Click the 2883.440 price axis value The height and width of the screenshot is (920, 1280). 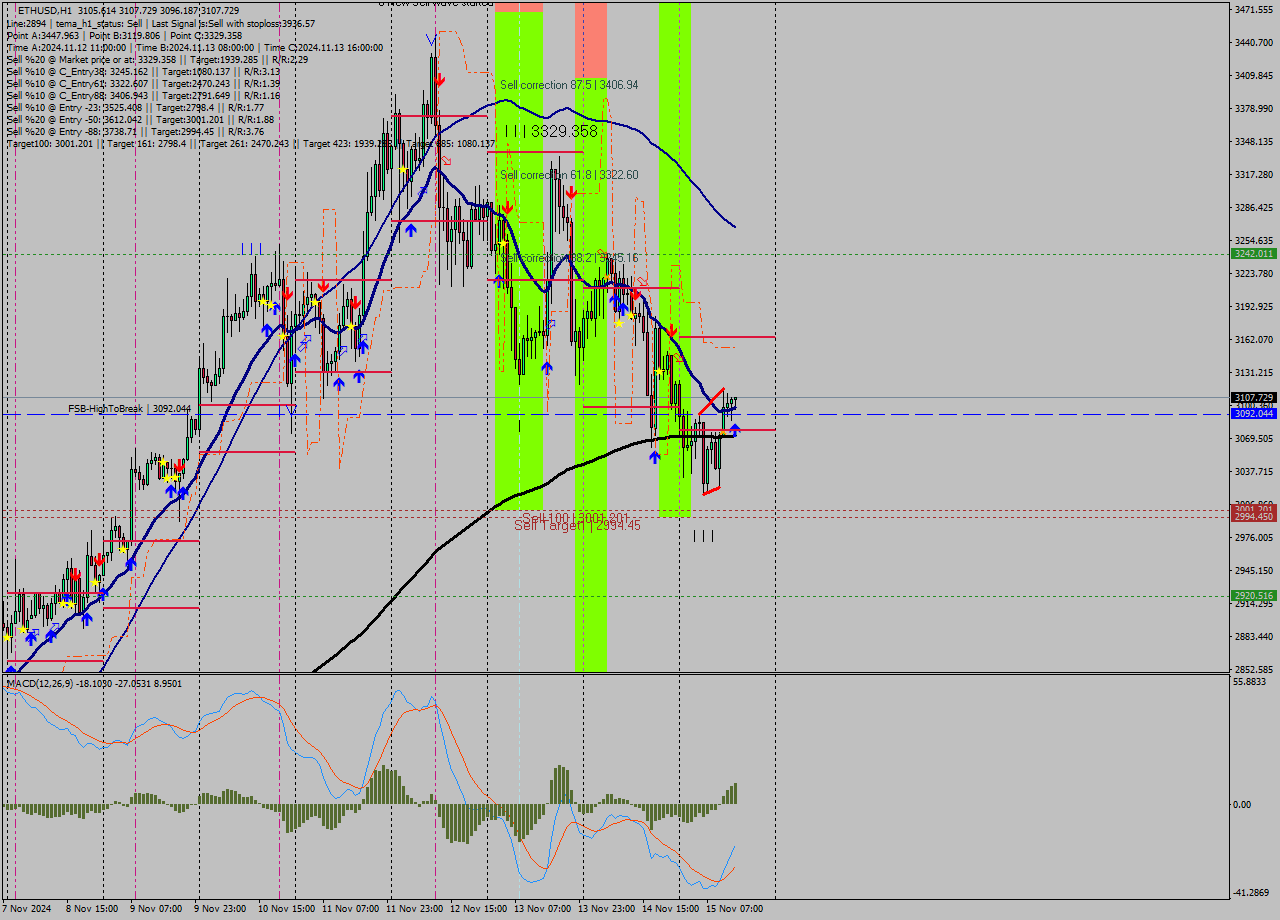coord(1253,636)
